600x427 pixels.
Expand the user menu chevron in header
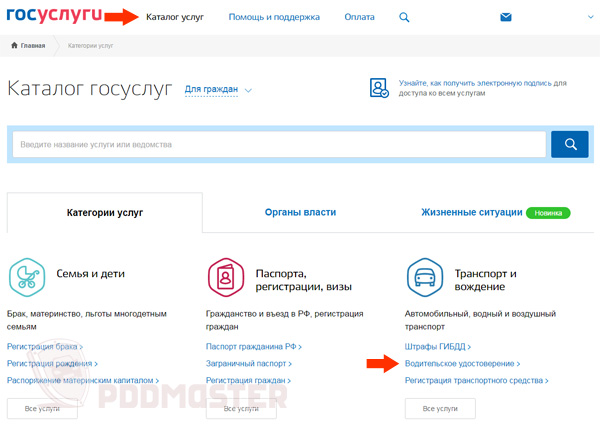click(x=590, y=17)
